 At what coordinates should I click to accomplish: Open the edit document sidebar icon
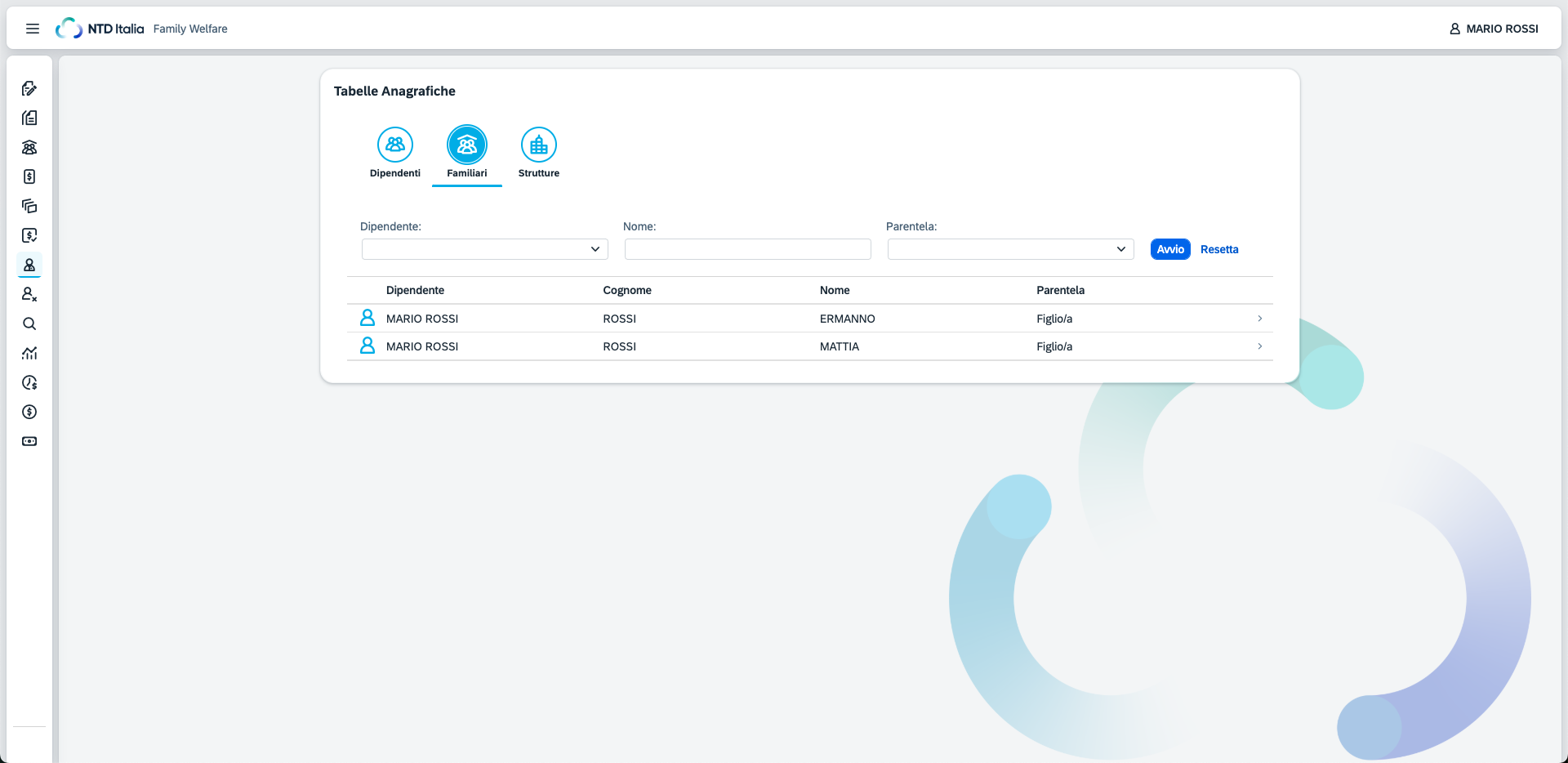29,88
